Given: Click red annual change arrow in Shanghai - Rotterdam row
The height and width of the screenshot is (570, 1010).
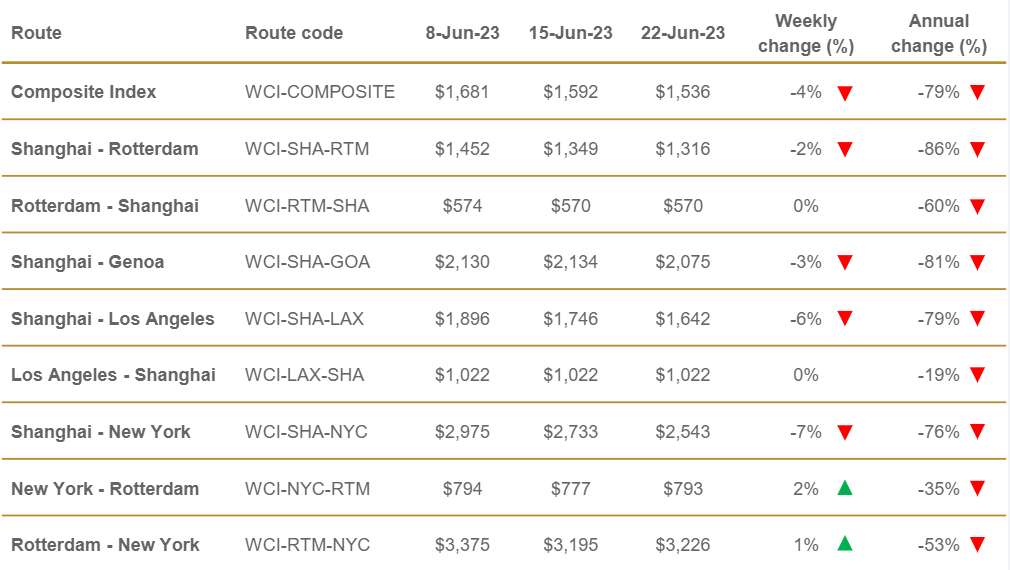Looking at the screenshot, I should (977, 149).
